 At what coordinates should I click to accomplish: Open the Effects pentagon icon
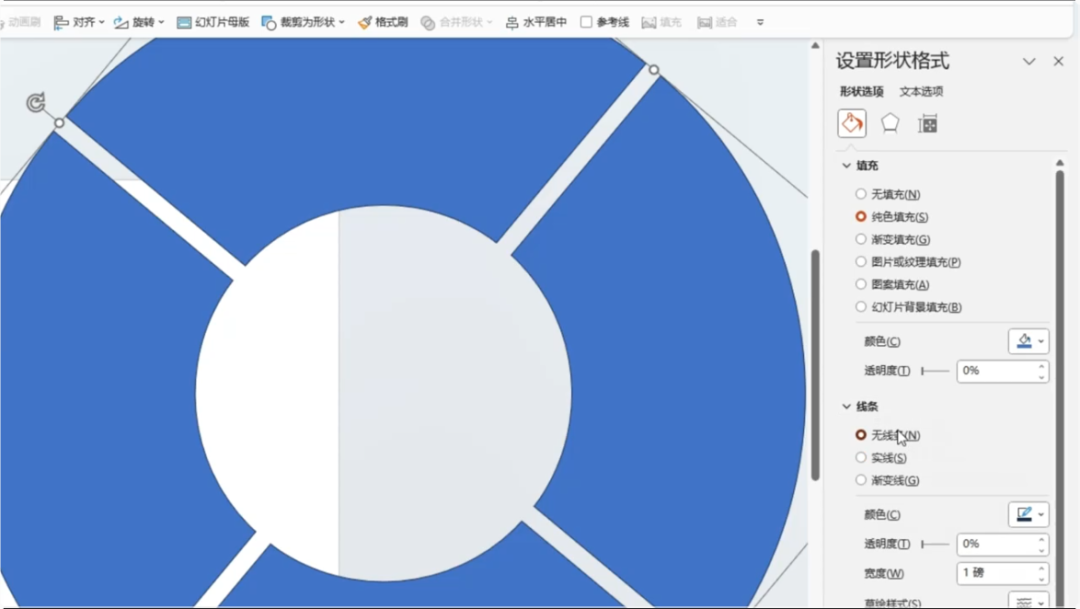pyautogui.click(x=890, y=123)
